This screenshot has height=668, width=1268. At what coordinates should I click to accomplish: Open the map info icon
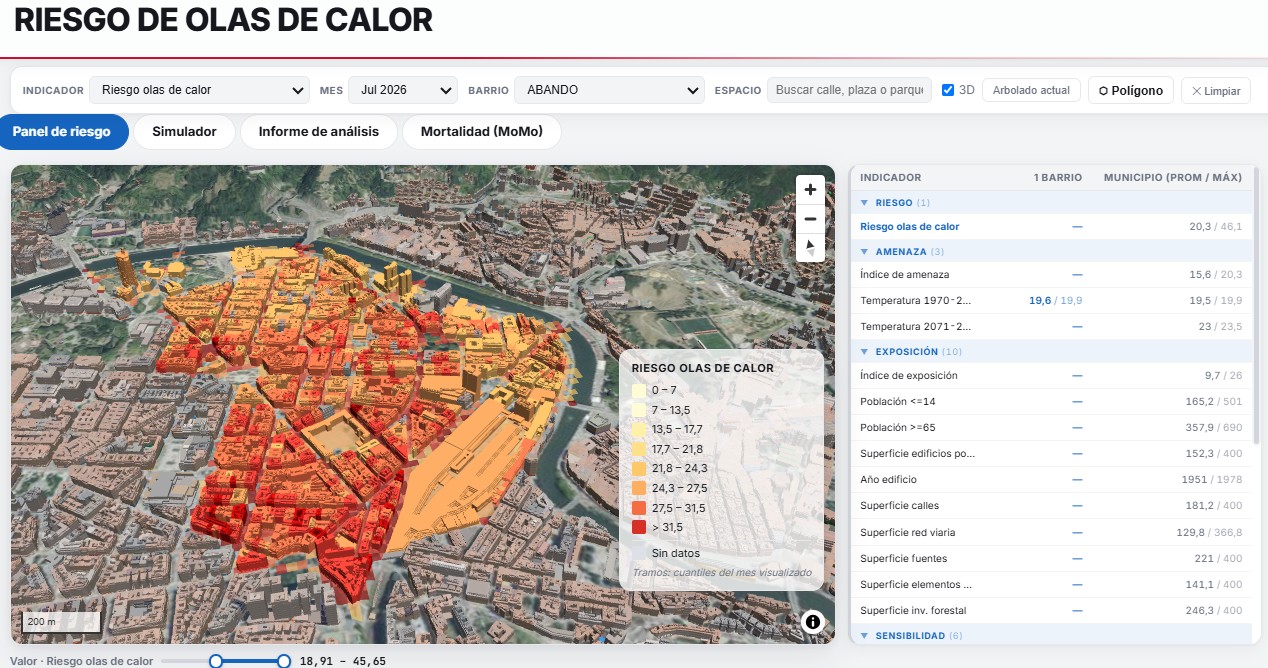(x=813, y=622)
